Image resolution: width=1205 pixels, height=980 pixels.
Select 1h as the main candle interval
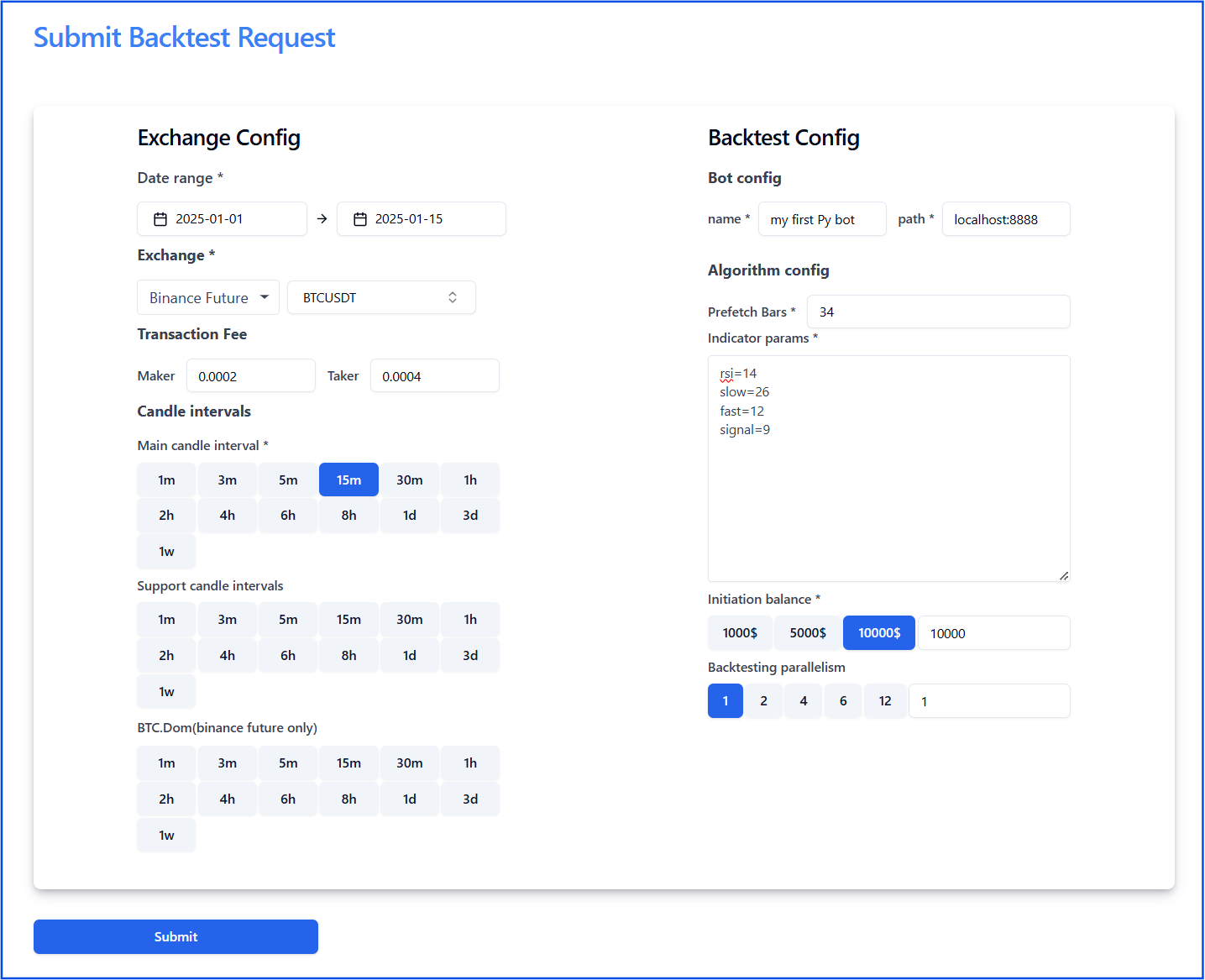(x=470, y=480)
